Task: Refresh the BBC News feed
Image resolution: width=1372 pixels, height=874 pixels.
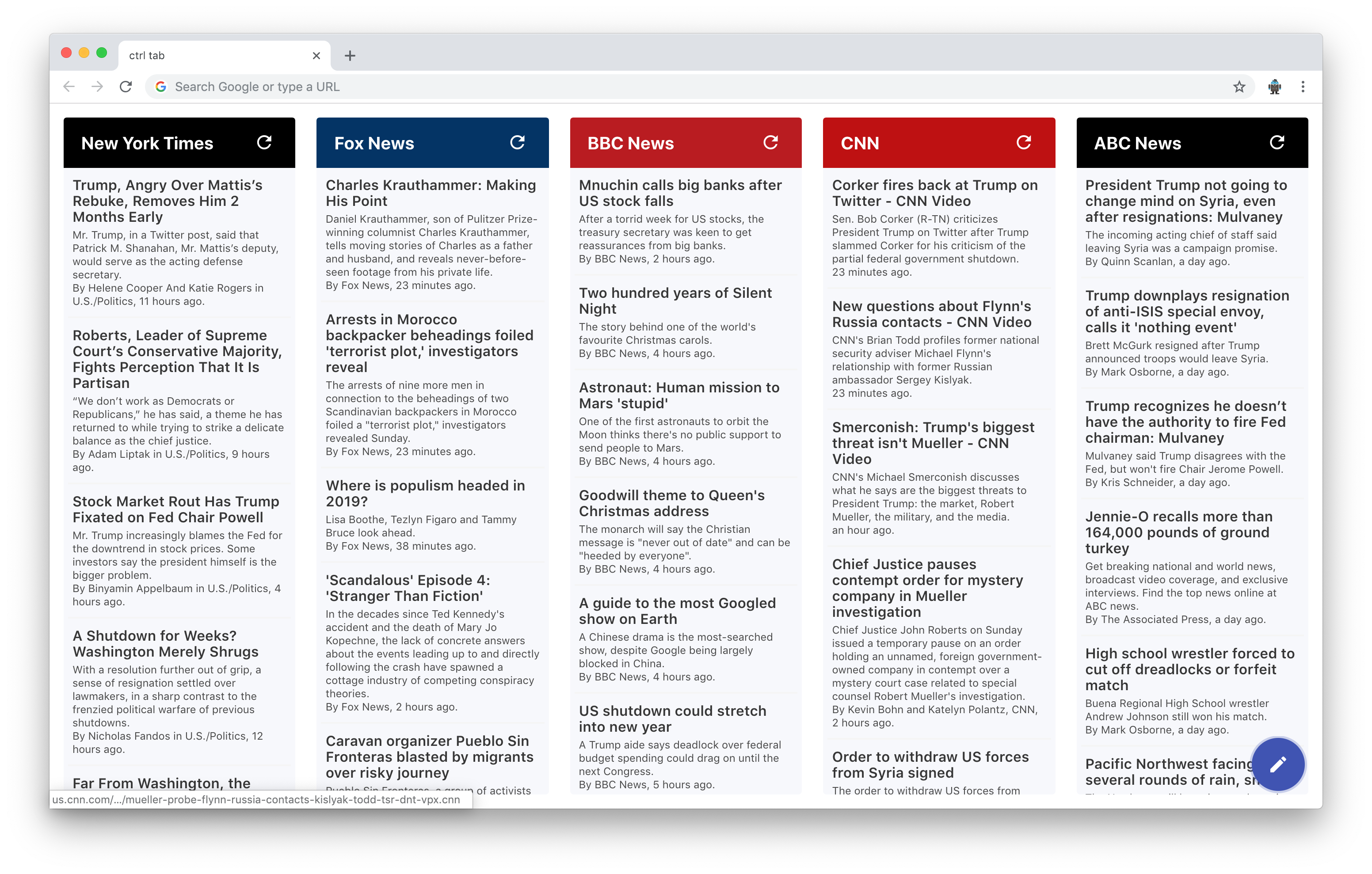Action: point(770,142)
